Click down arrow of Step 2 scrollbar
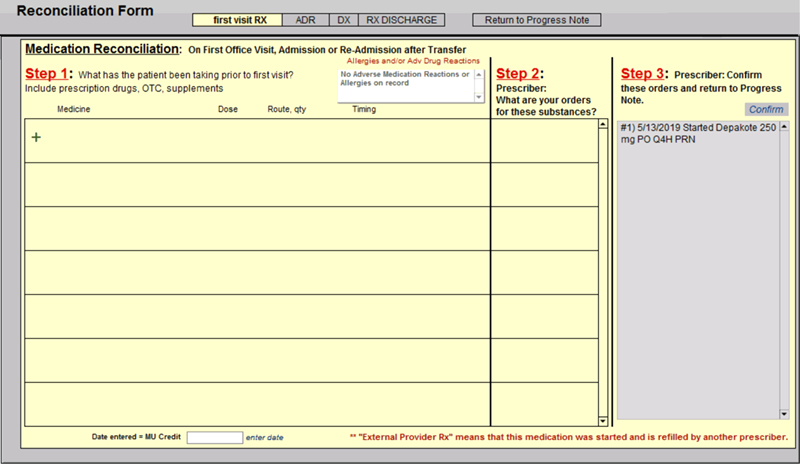800x464 pixels. pos(603,421)
